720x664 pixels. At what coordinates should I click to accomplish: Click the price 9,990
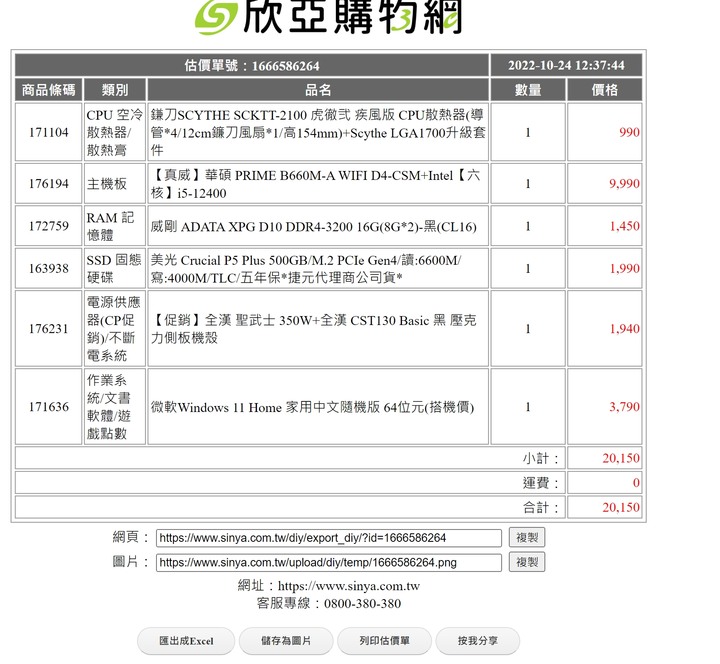pyautogui.click(x=624, y=184)
